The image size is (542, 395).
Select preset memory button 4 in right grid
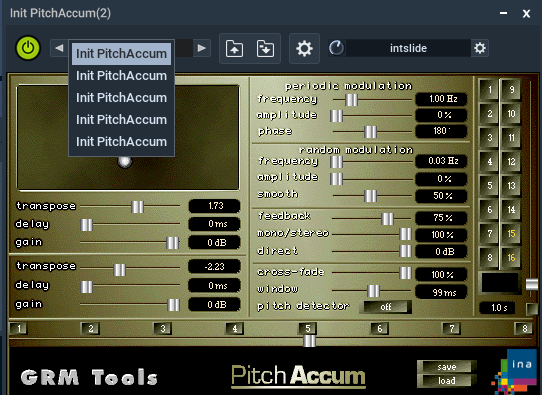point(489,161)
